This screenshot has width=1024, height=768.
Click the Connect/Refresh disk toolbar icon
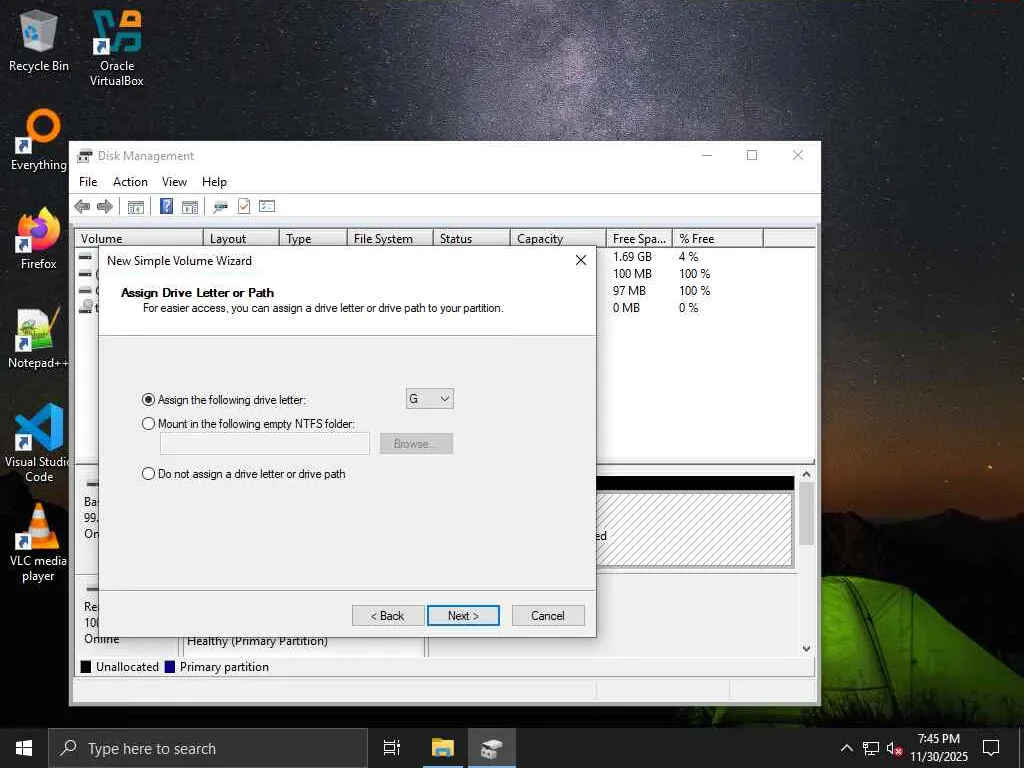[x=221, y=207]
